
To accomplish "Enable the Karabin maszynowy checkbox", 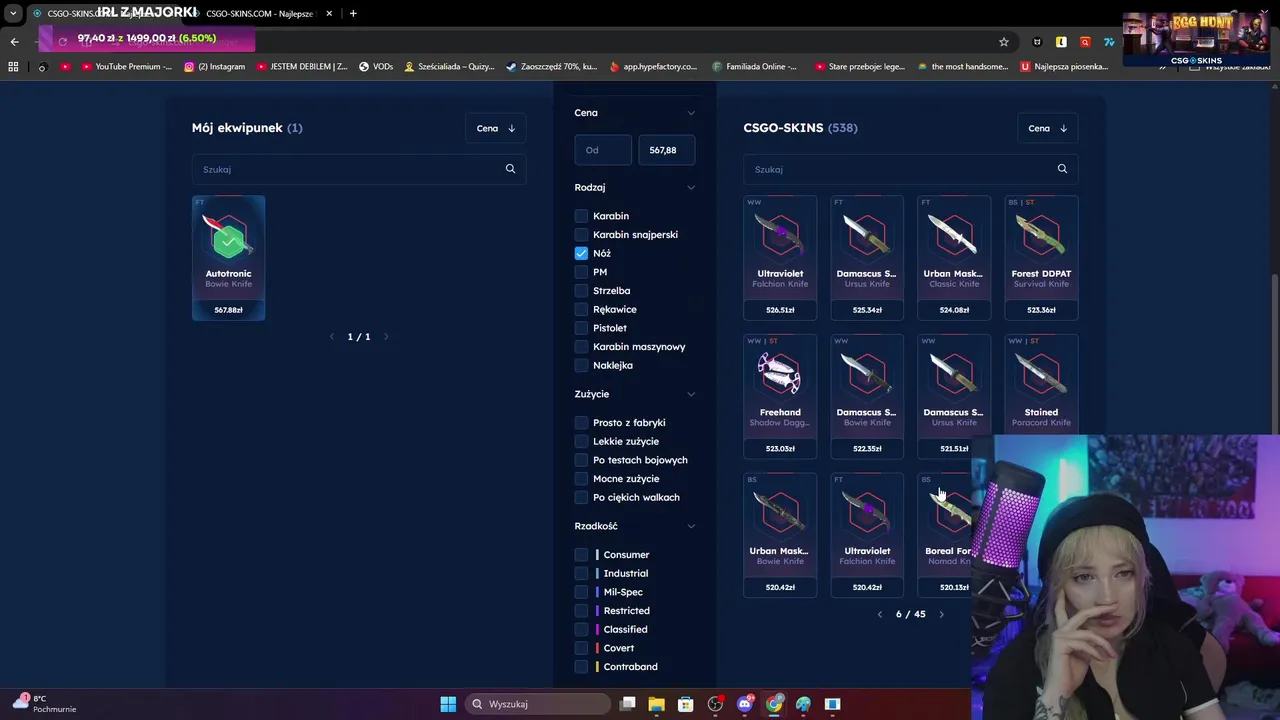I will [581, 347].
